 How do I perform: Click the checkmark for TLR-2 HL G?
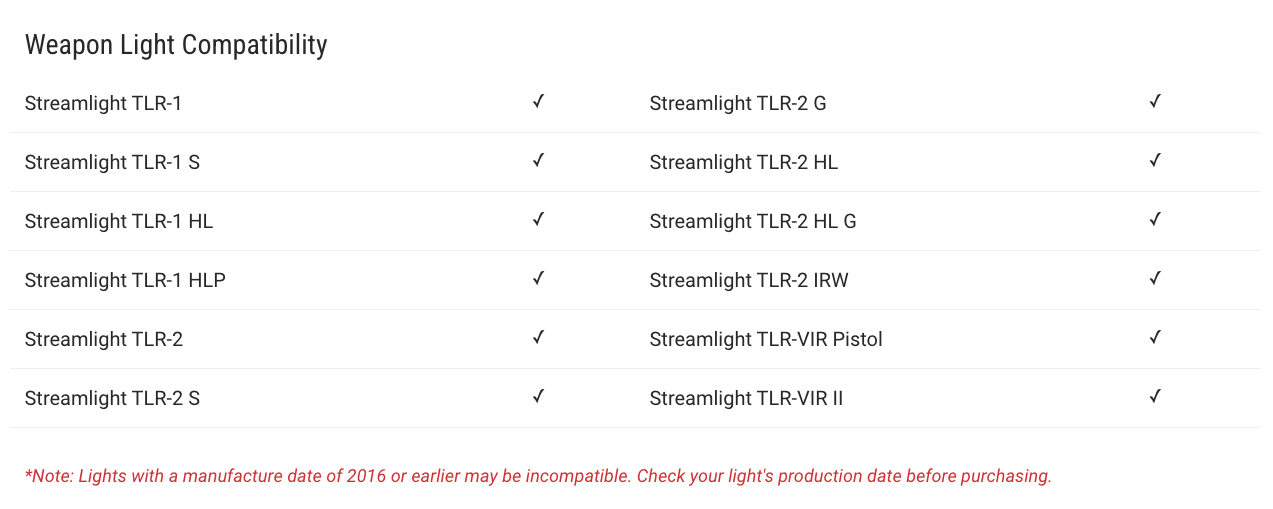coord(1155,219)
